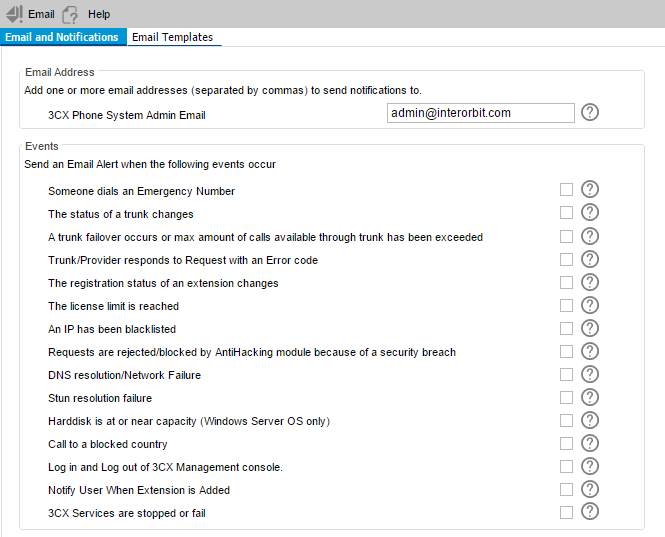665x537 pixels.
Task: Enable Notify User When Extension is Added
Action: click(566, 489)
